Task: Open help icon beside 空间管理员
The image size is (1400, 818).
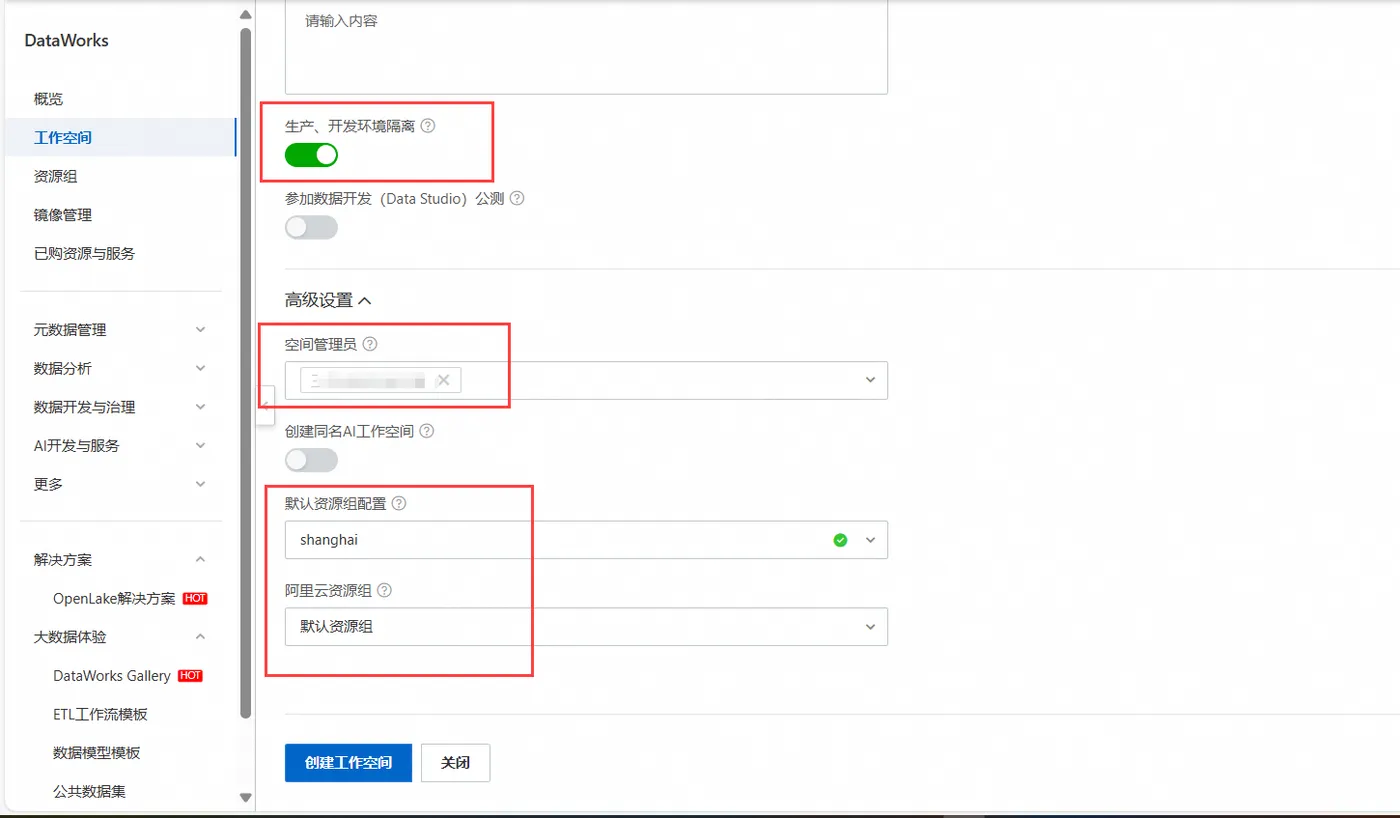Action: (370, 344)
